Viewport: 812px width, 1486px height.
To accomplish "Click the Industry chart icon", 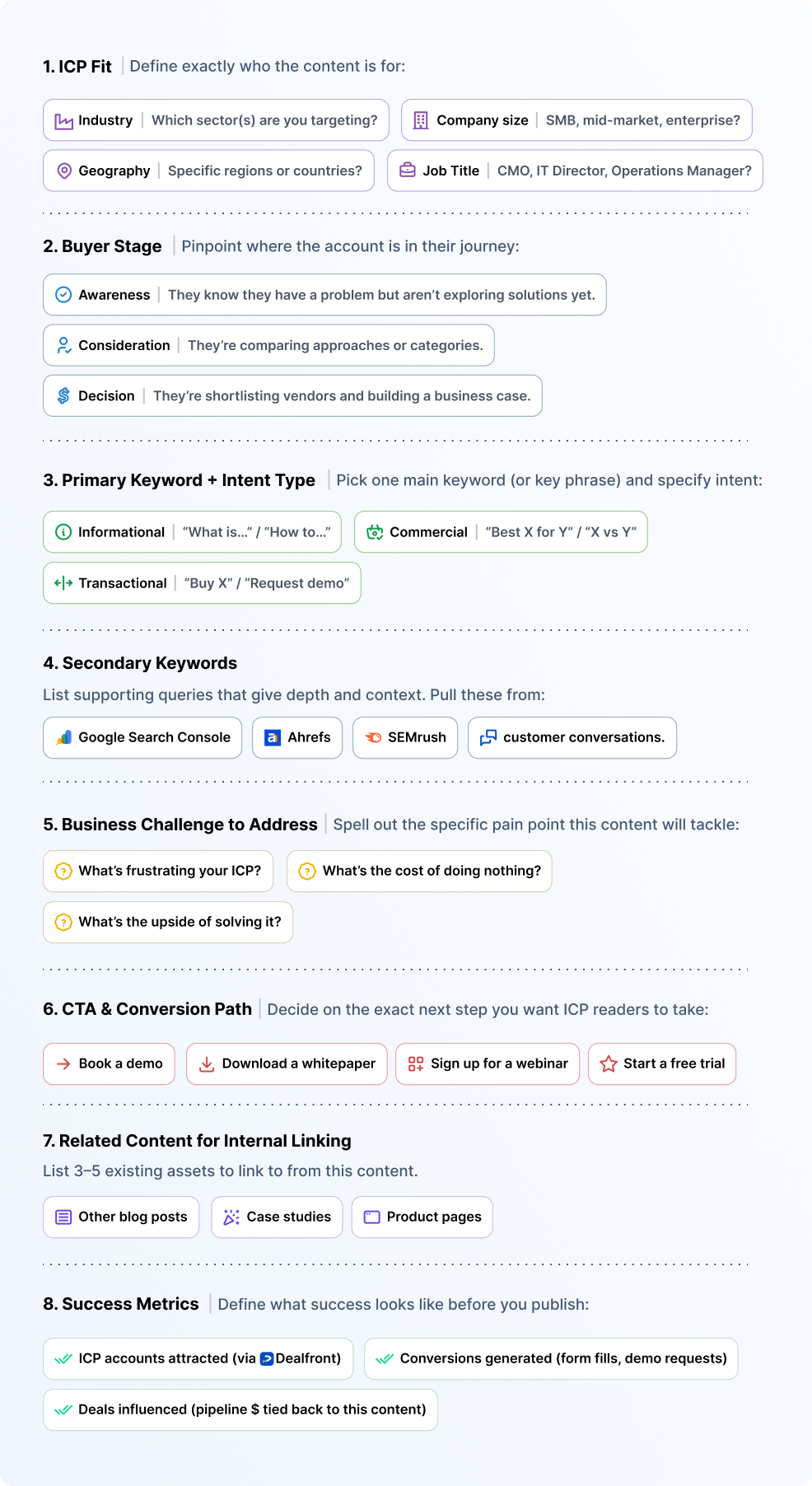I will coord(63,121).
